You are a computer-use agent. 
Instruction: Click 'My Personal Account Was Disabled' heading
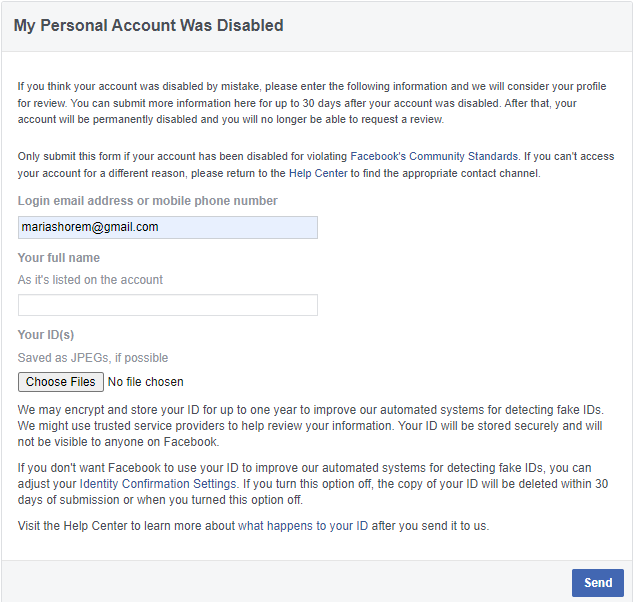(x=149, y=25)
